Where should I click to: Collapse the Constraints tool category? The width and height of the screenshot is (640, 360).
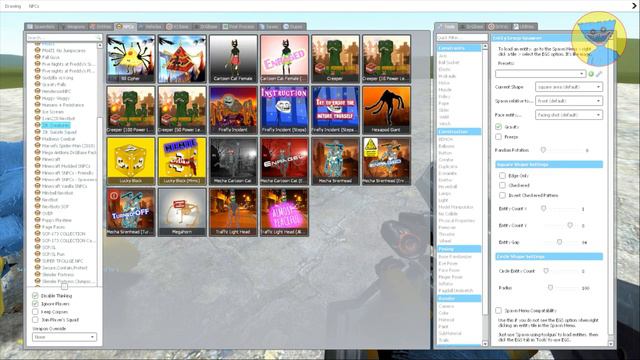pos(459,48)
